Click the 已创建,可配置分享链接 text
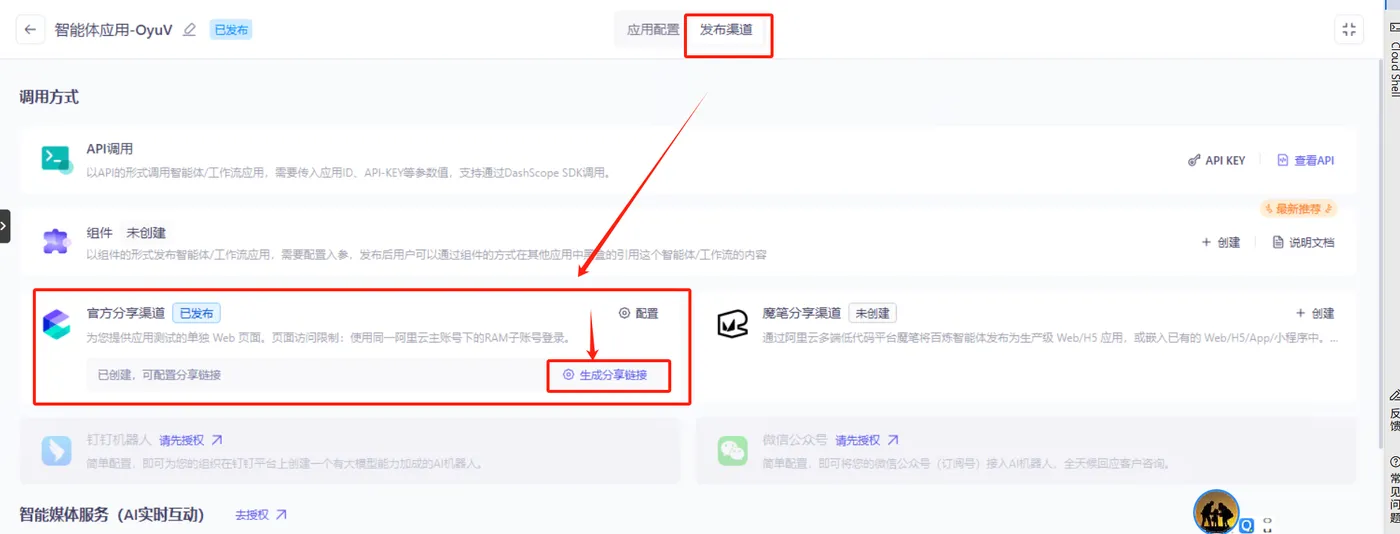Image resolution: width=1400 pixels, height=534 pixels. (x=159, y=375)
